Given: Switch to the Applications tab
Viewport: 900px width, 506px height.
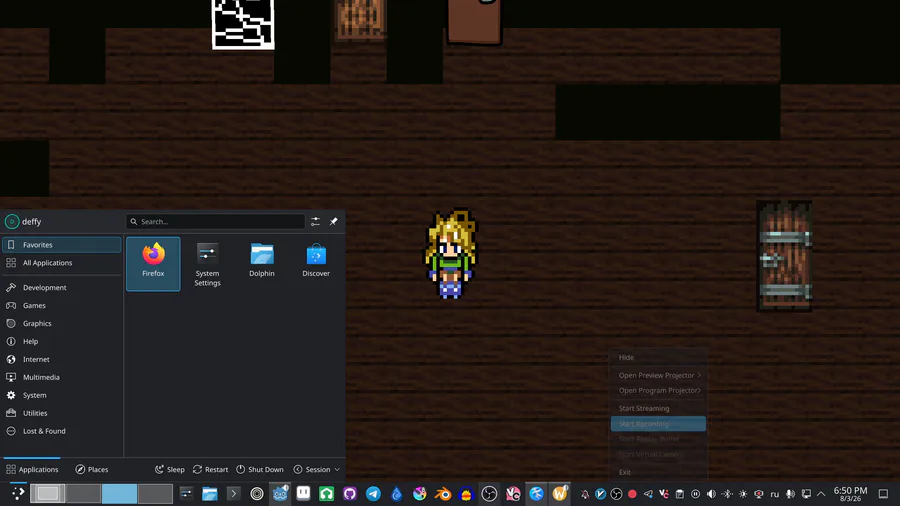Looking at the screenshot, I should click(32, 469).
